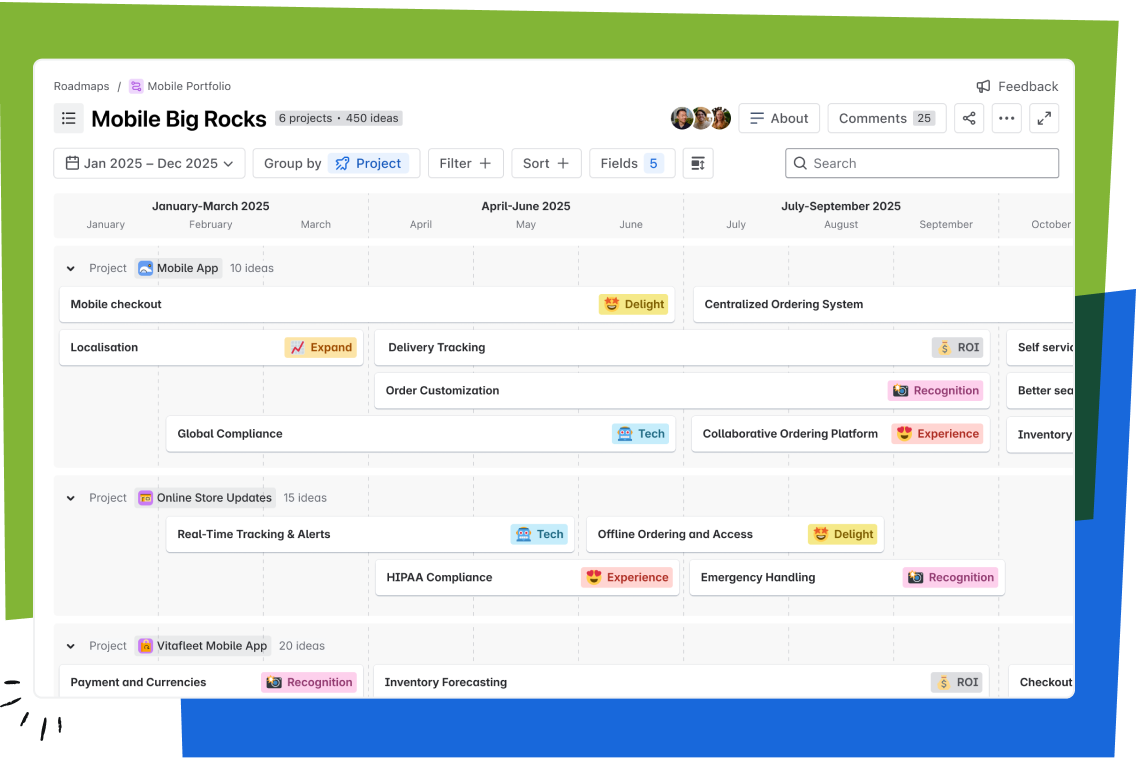Screen dimensions: 1136x758
Task: Open the Fields 5 selector
Action: 632,163
